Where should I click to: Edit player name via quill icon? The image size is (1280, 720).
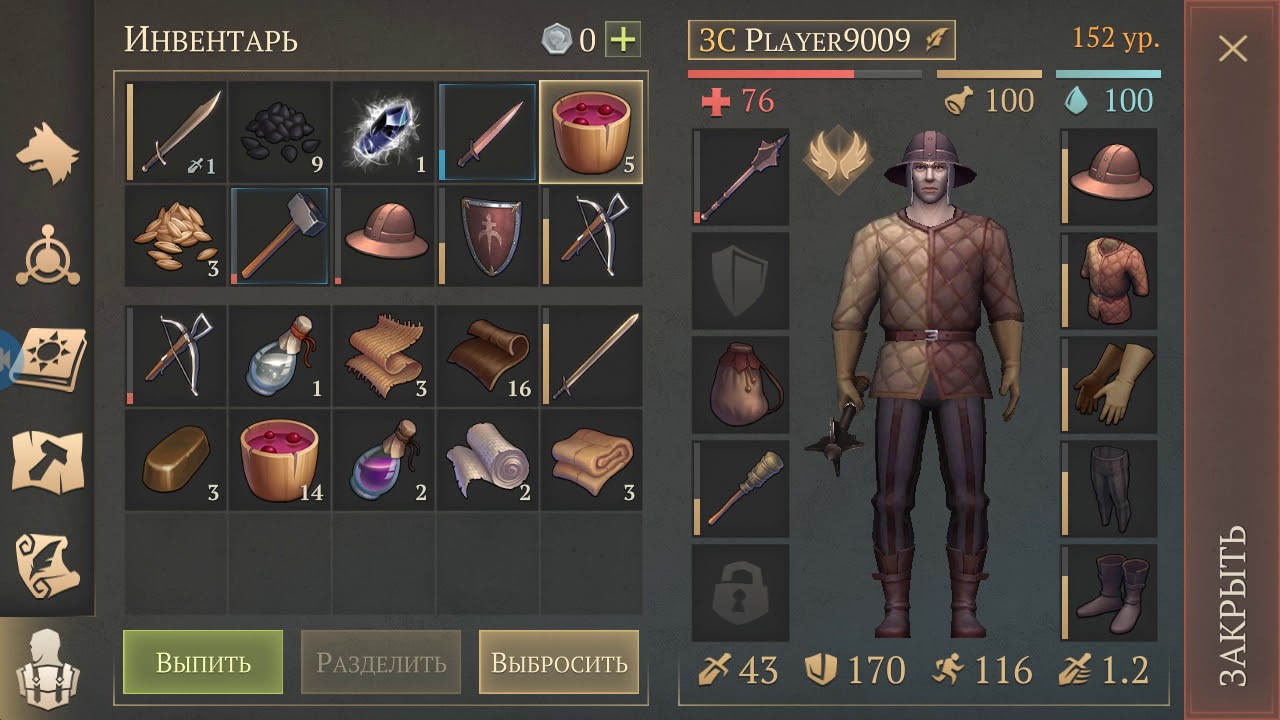tap(935, 40)
